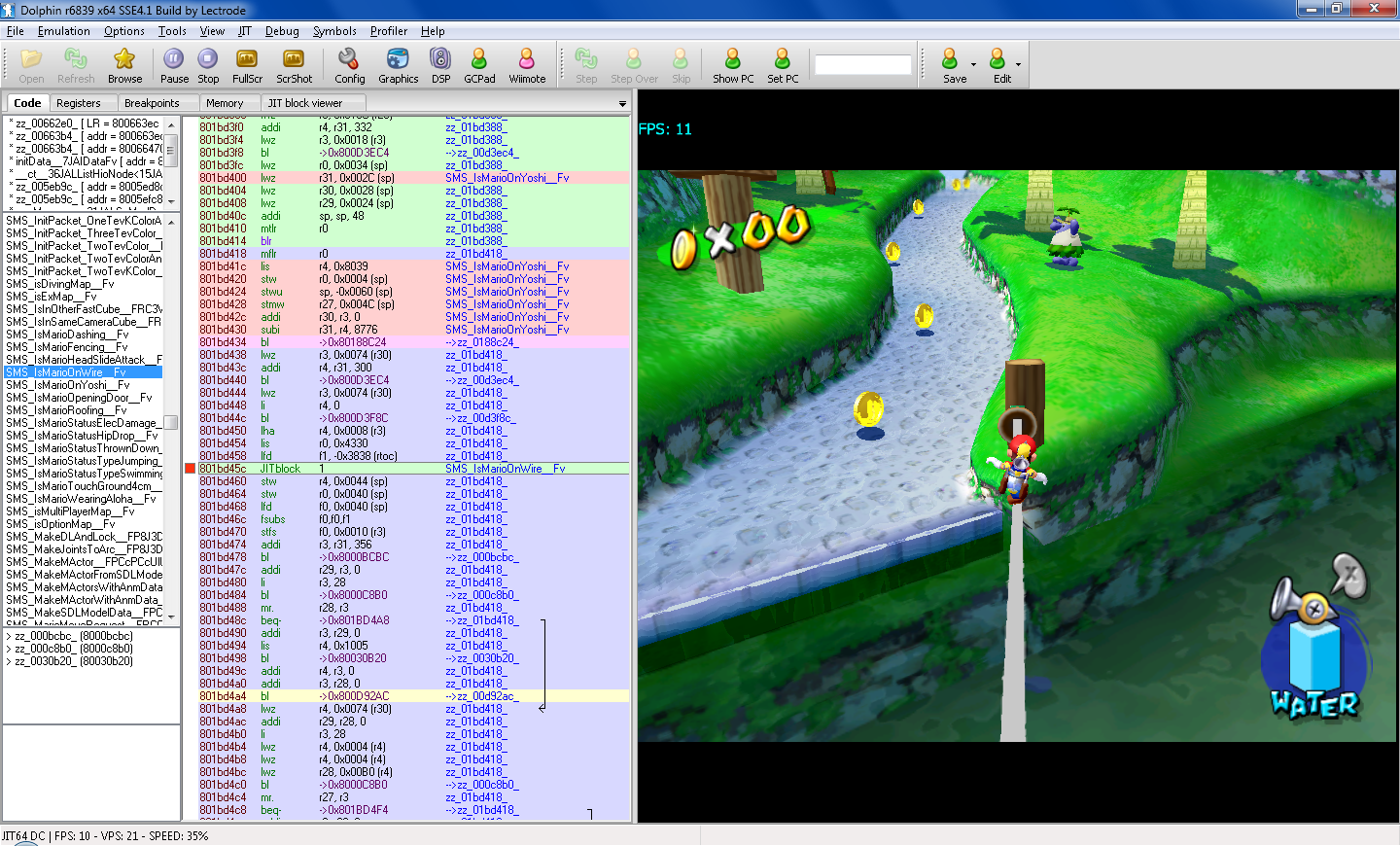
Task: Expand the zz_000c8b0_ callee entry
Action: coord(9,649)
